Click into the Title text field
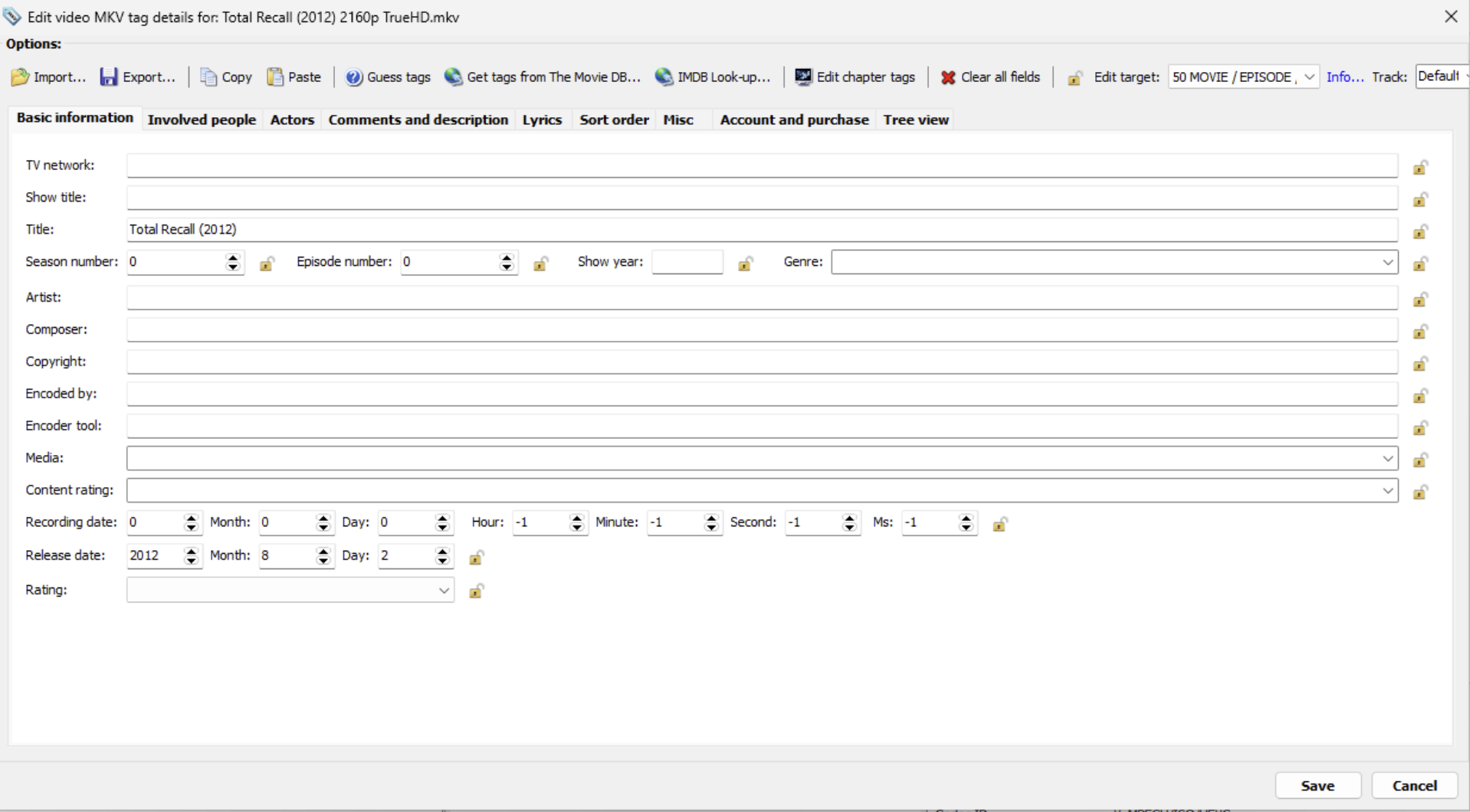Image resolution: width=1470 pixels, height=812 pixels. click(x=762, y=230)
